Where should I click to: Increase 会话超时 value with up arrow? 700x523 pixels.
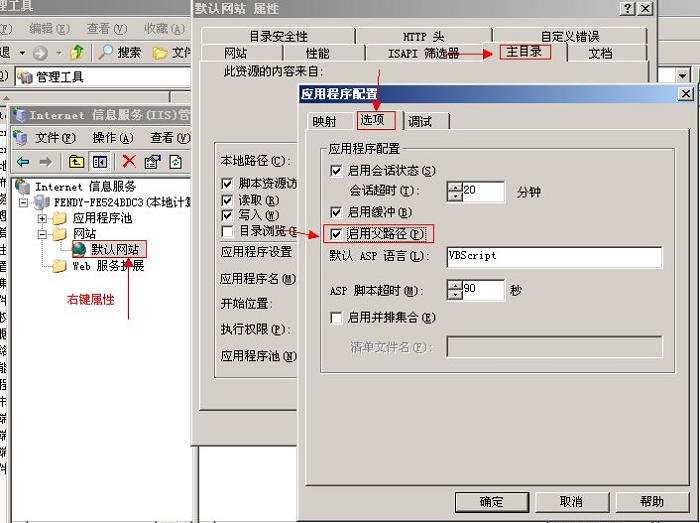point(454,187)
